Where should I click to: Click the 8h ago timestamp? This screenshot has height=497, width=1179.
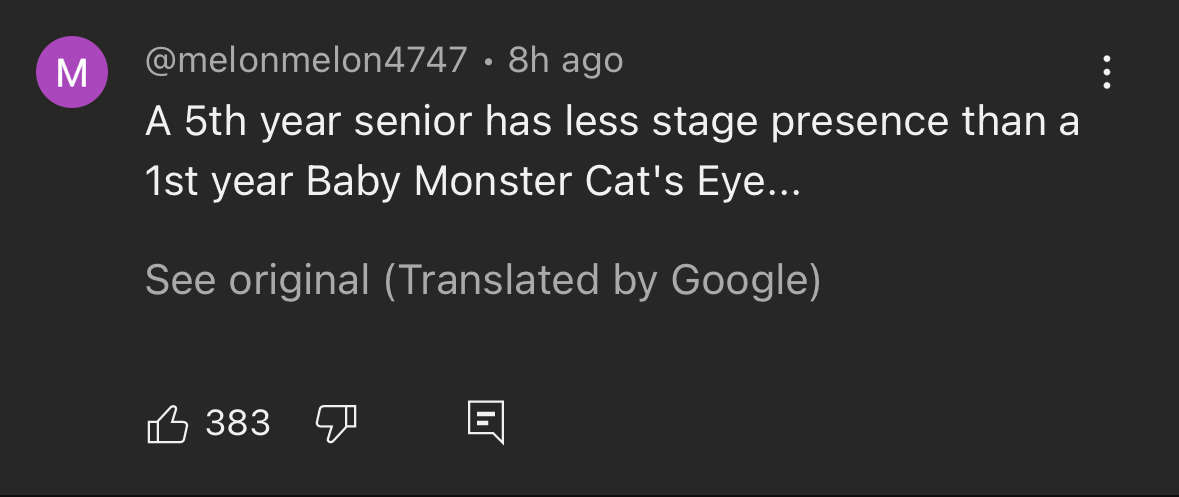[565, 61]
